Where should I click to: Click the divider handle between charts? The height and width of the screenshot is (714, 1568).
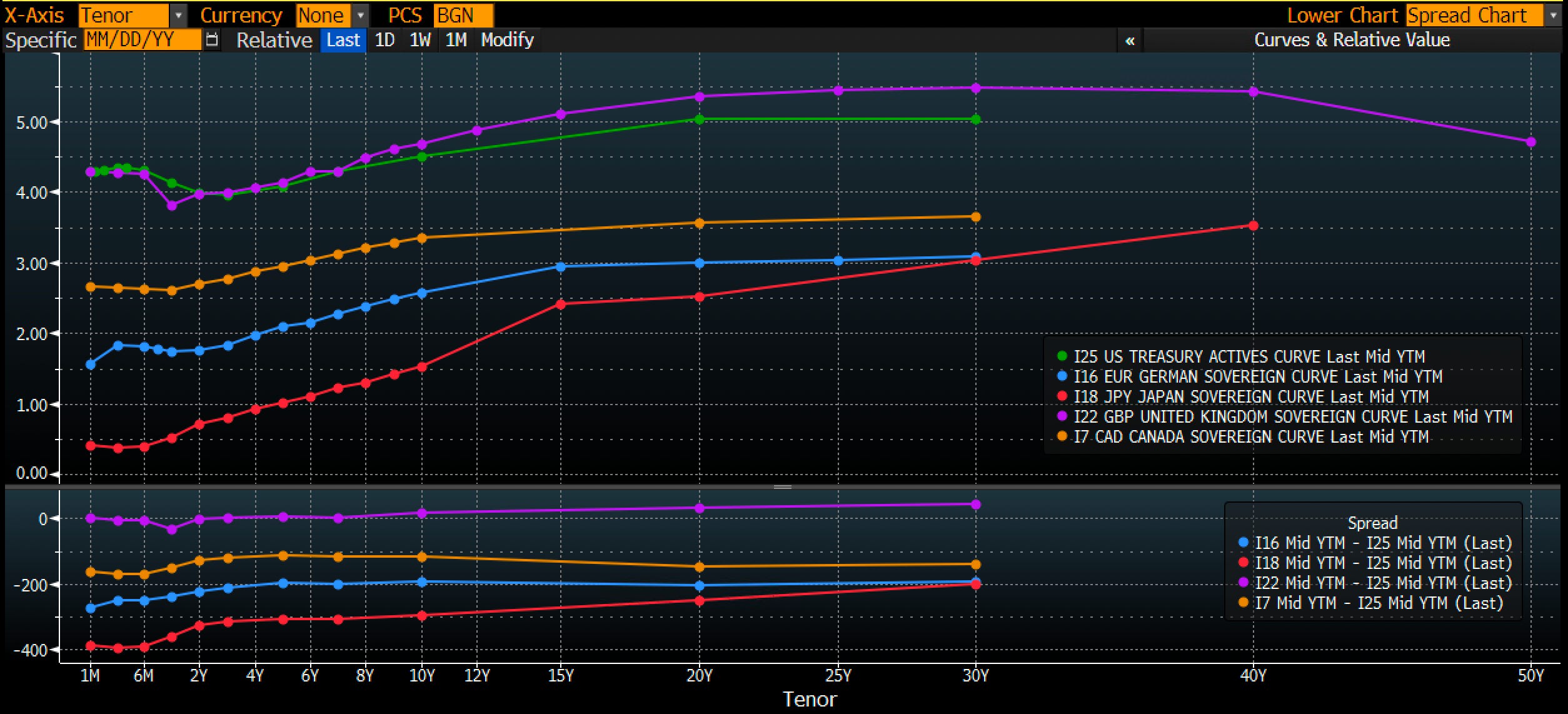click(783, 486)
